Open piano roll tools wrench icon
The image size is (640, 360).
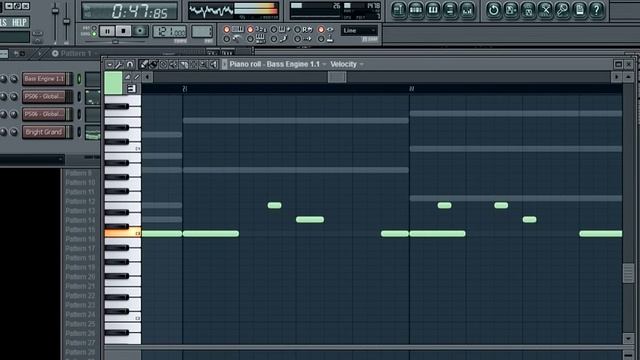[119, 64]
